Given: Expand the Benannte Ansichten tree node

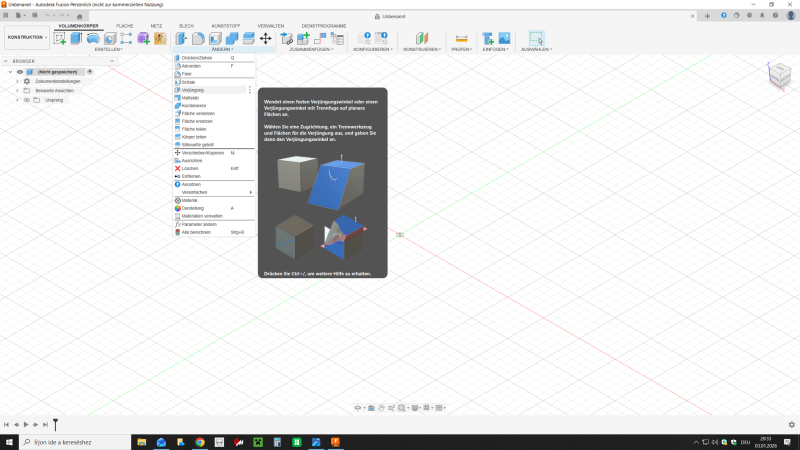Looking at the screenshot, I should pos(17,91).
